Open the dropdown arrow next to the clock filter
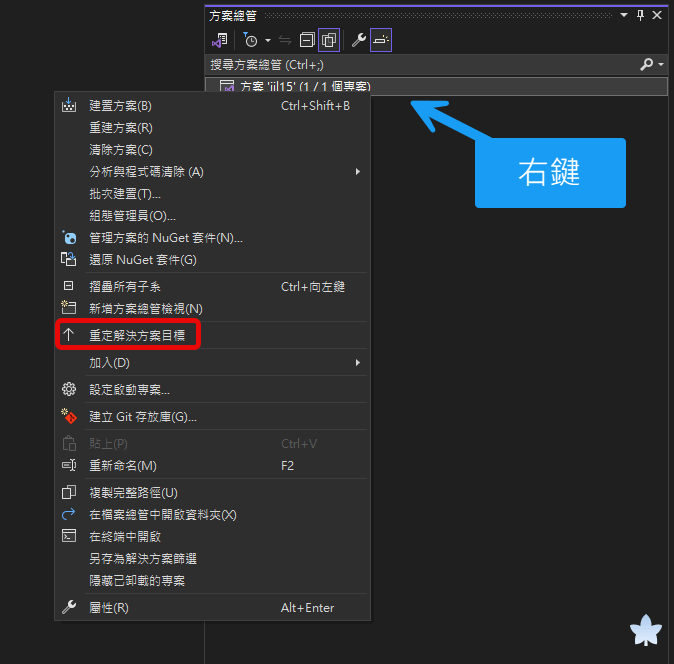The image size is (674, 664). click(268, 40)
